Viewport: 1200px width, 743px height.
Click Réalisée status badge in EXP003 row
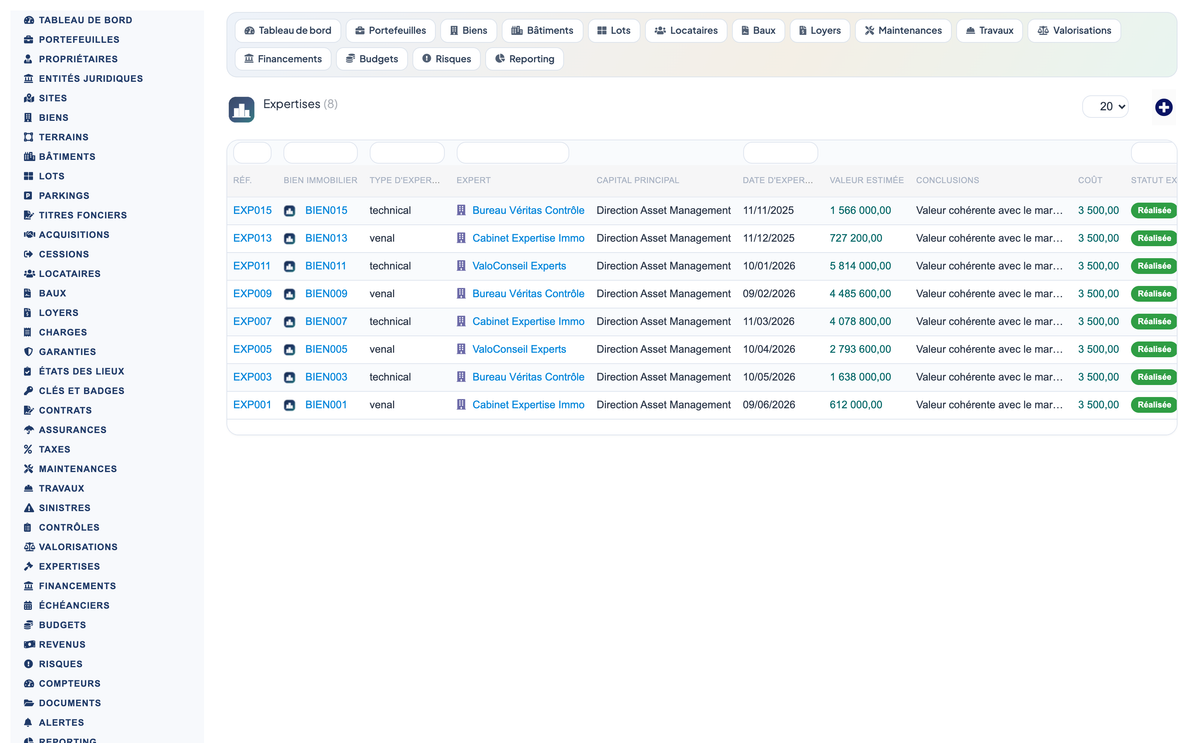coord(1154,377)
